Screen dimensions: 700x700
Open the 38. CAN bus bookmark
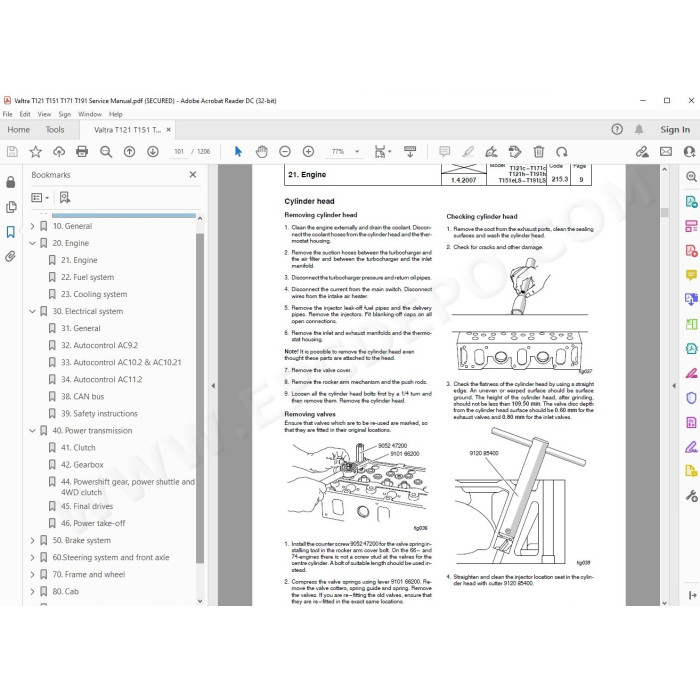click(83, 396)
